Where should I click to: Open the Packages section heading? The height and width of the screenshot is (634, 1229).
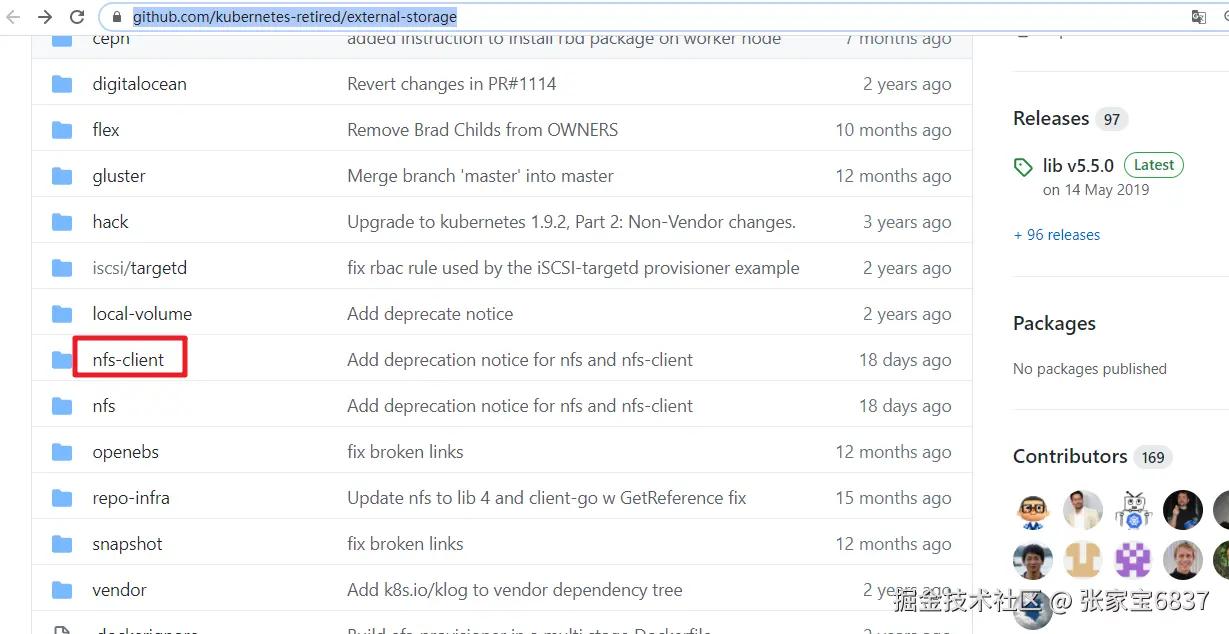click(x=1054, y=323)
